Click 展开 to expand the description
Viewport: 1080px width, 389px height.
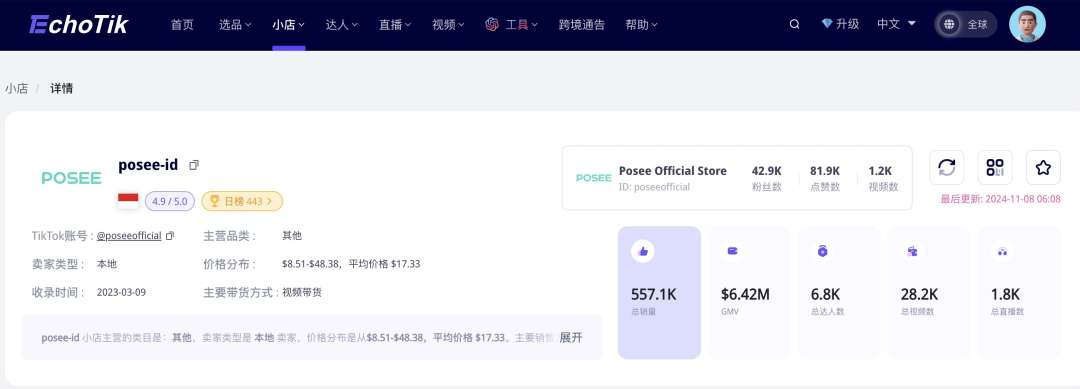[x=570, y=337]
